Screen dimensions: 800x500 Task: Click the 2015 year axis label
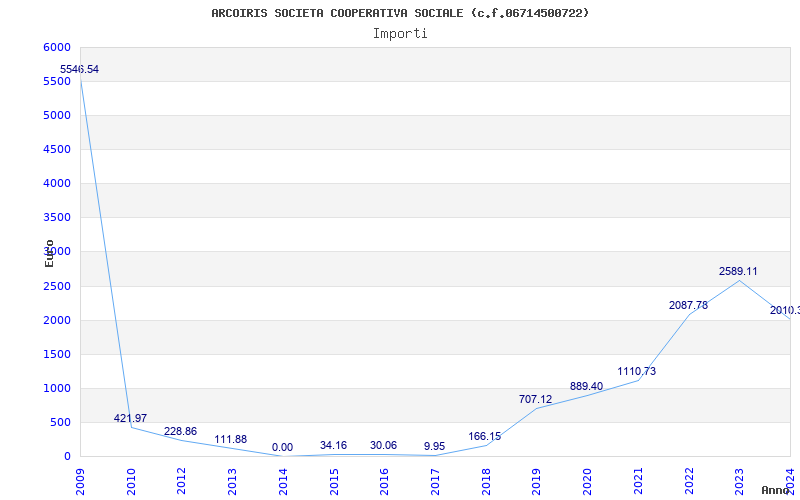click(x=334, y=482)
